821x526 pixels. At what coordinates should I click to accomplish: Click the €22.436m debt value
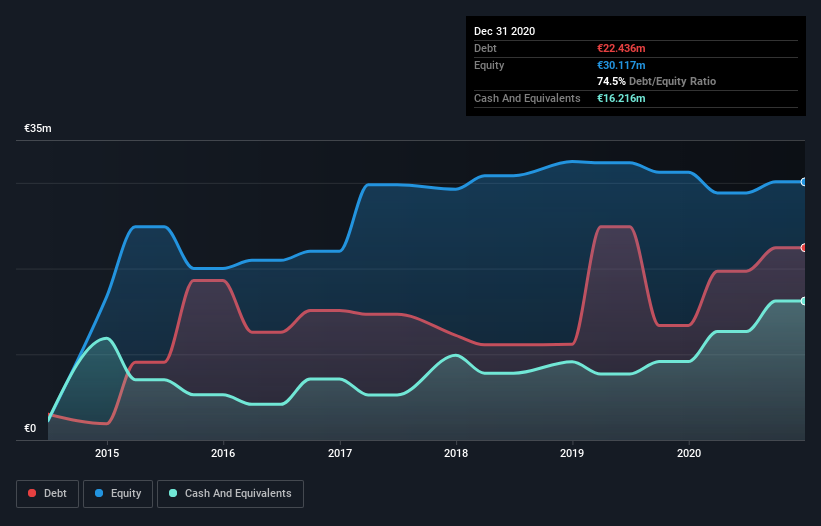(621, 48)
